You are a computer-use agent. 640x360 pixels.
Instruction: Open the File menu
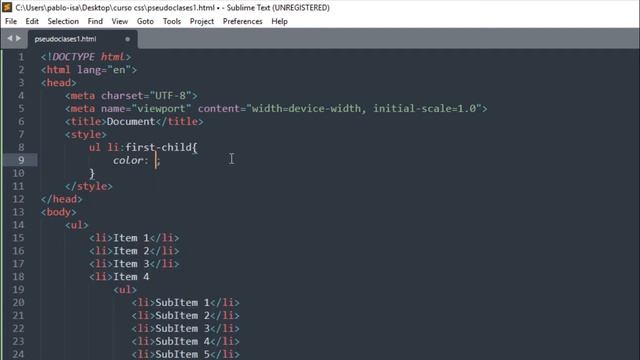pos(11,21)
